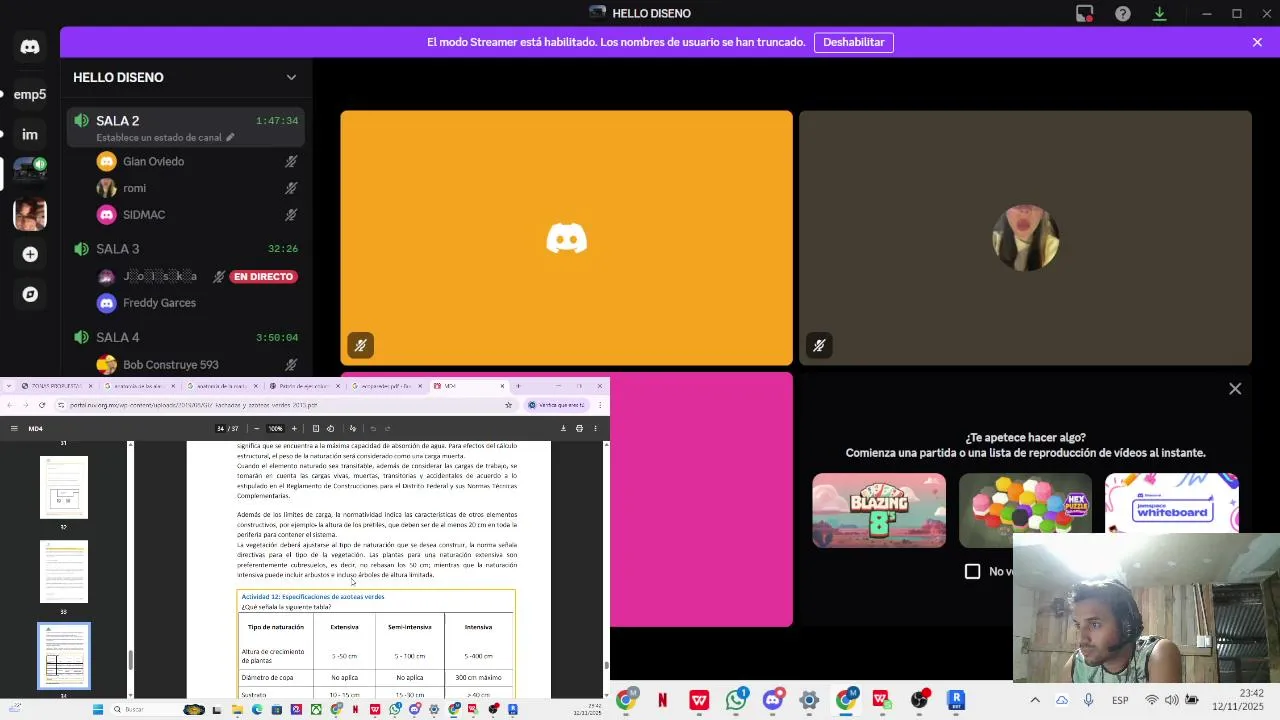This screenshot has height=720, width=1280.
Task: Open Discord inbox icon in title bar
Action: tap(1085, 13)
